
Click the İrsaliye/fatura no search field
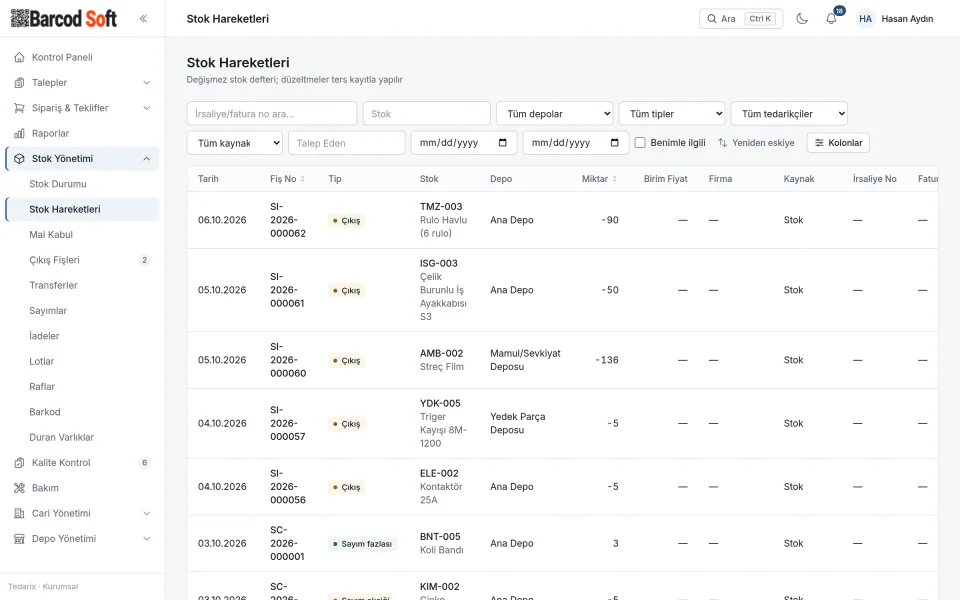click(x=272, y=113)
